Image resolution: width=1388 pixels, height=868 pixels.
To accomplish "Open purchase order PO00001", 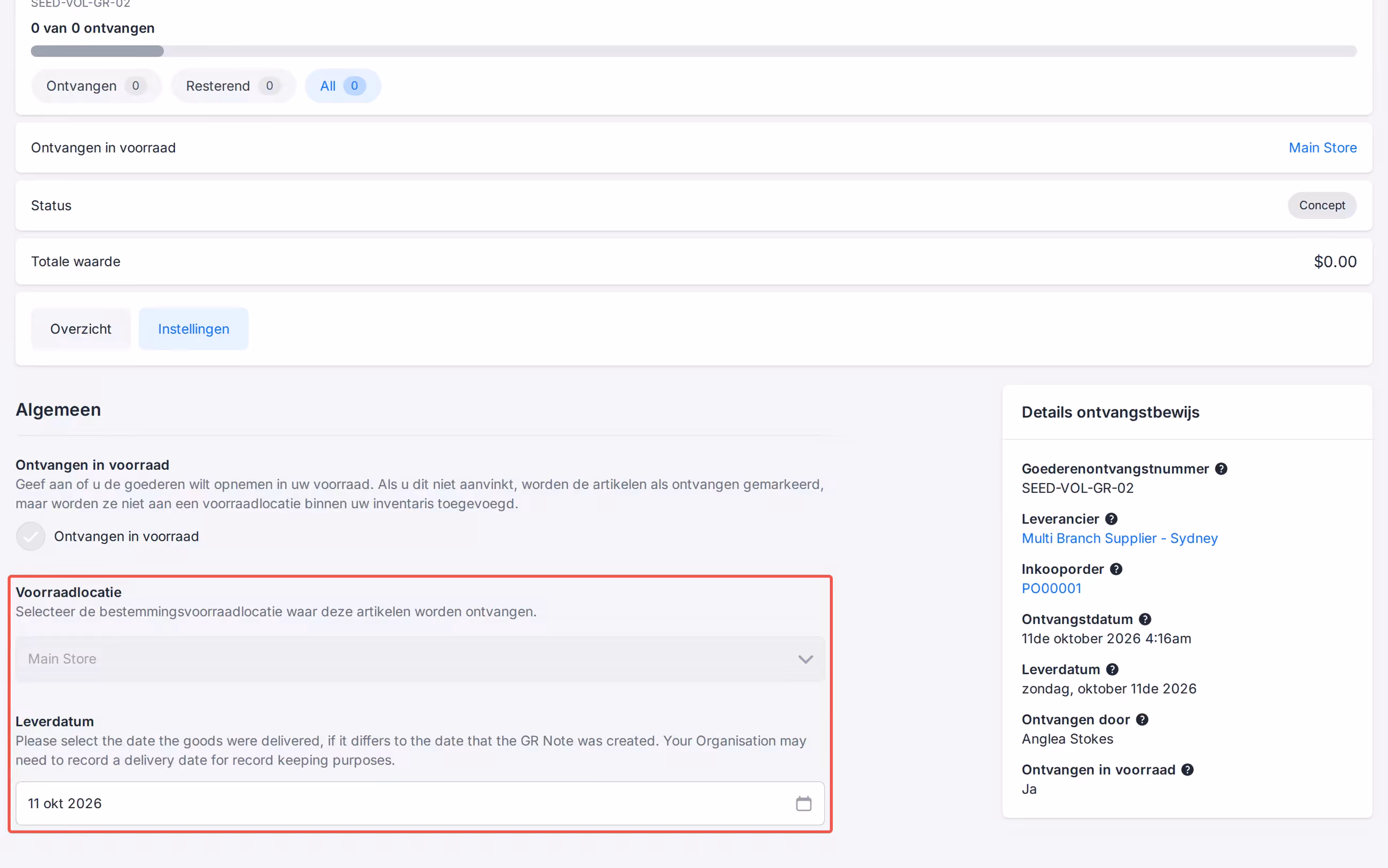I will point(1051,588).
